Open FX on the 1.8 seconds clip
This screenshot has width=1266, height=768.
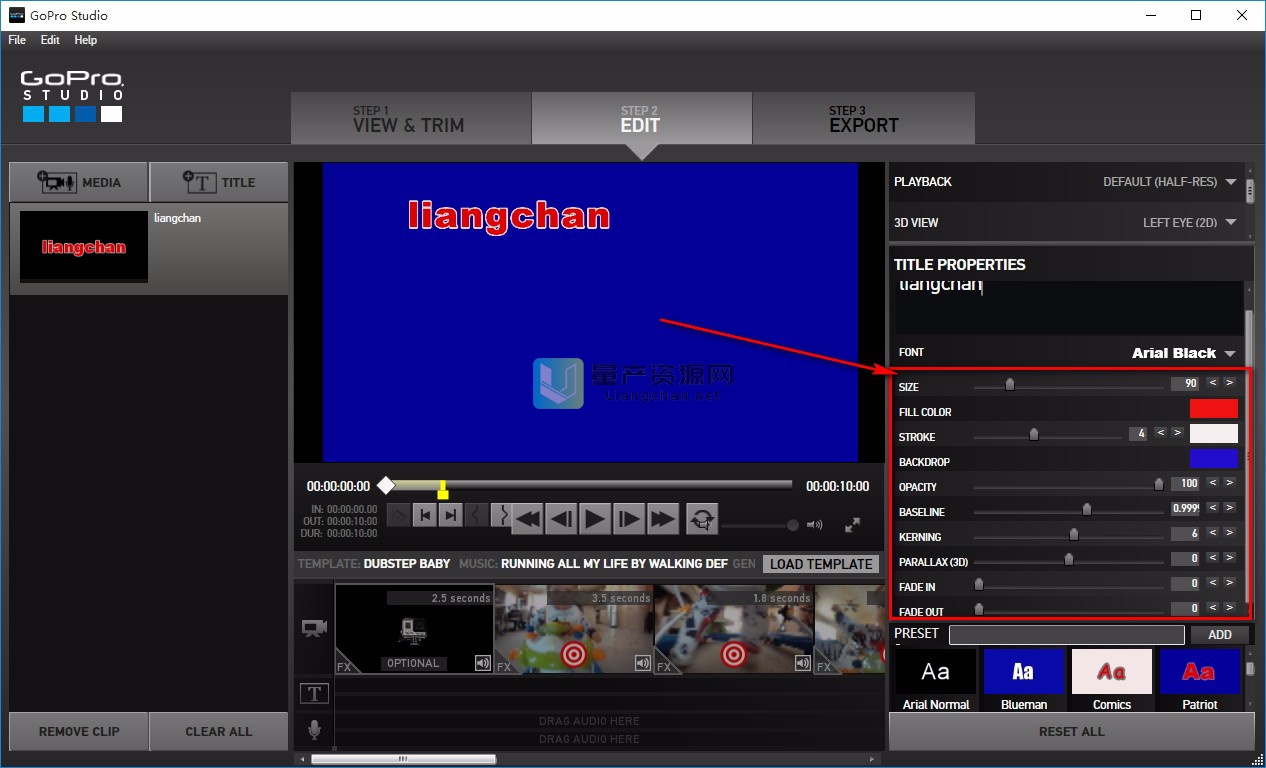(664, 666)
